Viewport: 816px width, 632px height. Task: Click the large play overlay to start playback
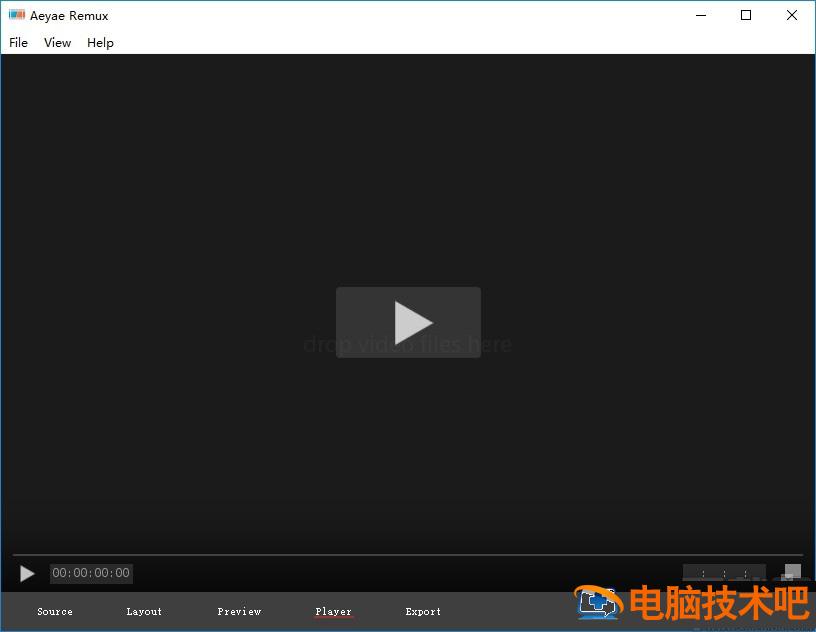click(409, 322)
